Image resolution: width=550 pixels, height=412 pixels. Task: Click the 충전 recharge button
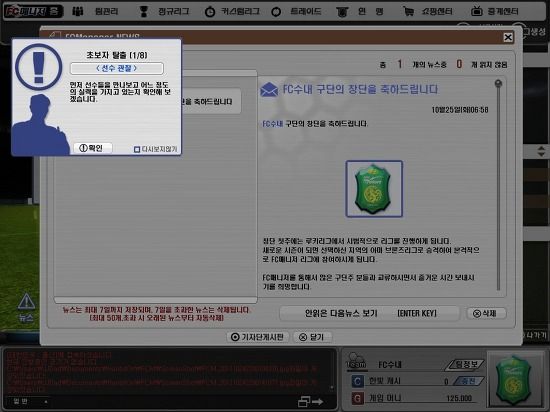[x=469, y=381]
